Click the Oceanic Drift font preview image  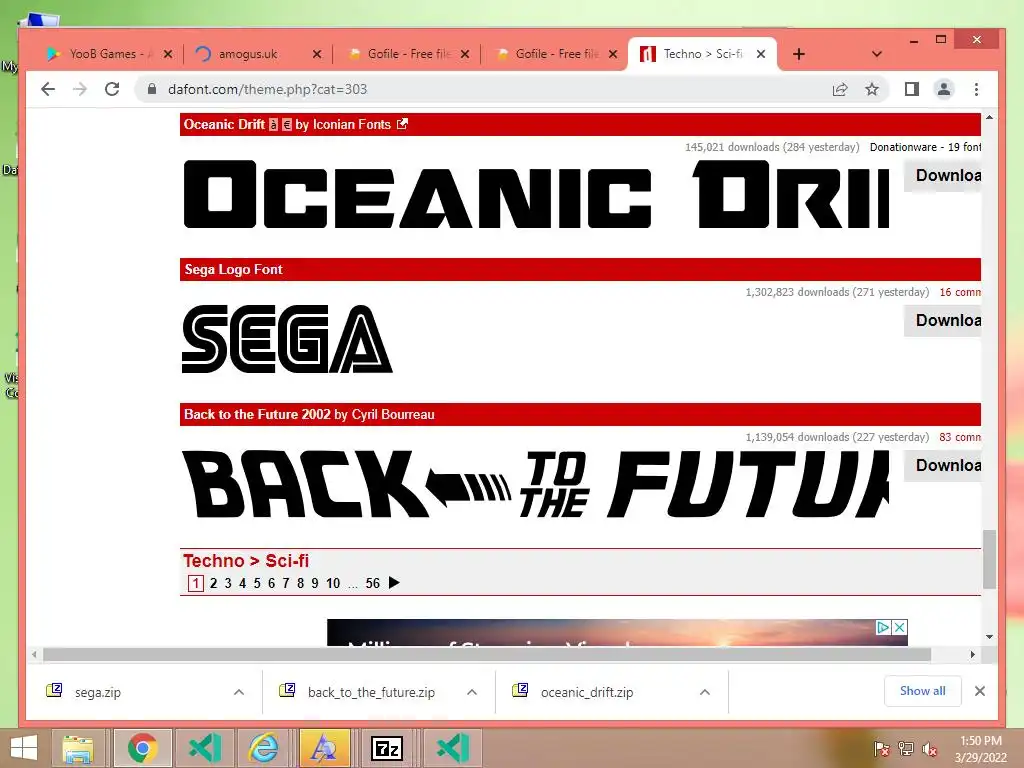(x=536, y=195)
